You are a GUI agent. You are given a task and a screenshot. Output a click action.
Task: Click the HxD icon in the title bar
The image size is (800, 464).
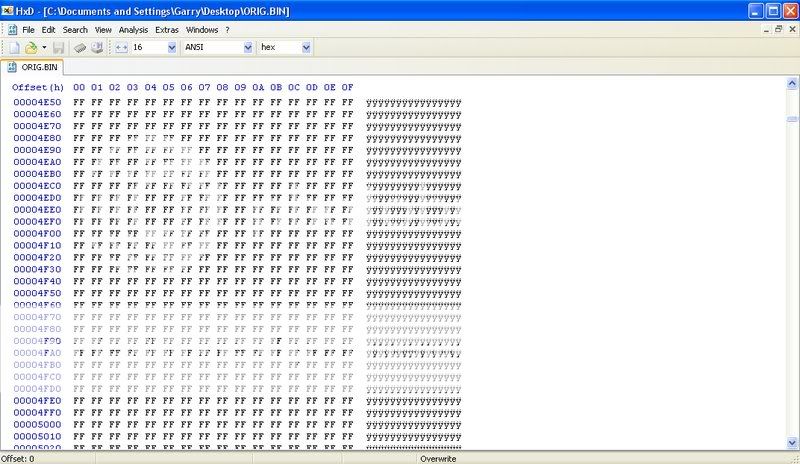tap(7, 10)
